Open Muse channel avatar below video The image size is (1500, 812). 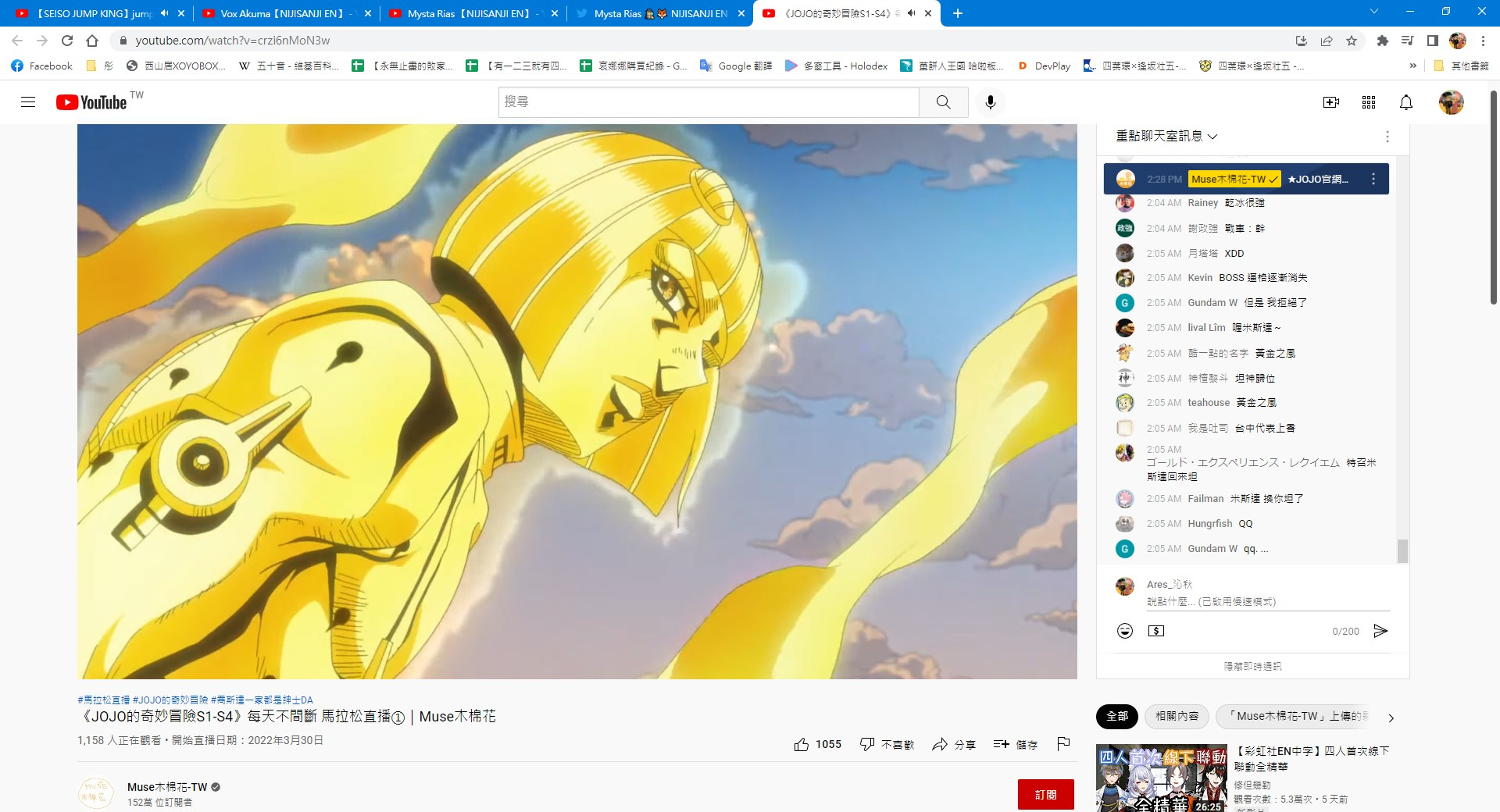[96, 794]
